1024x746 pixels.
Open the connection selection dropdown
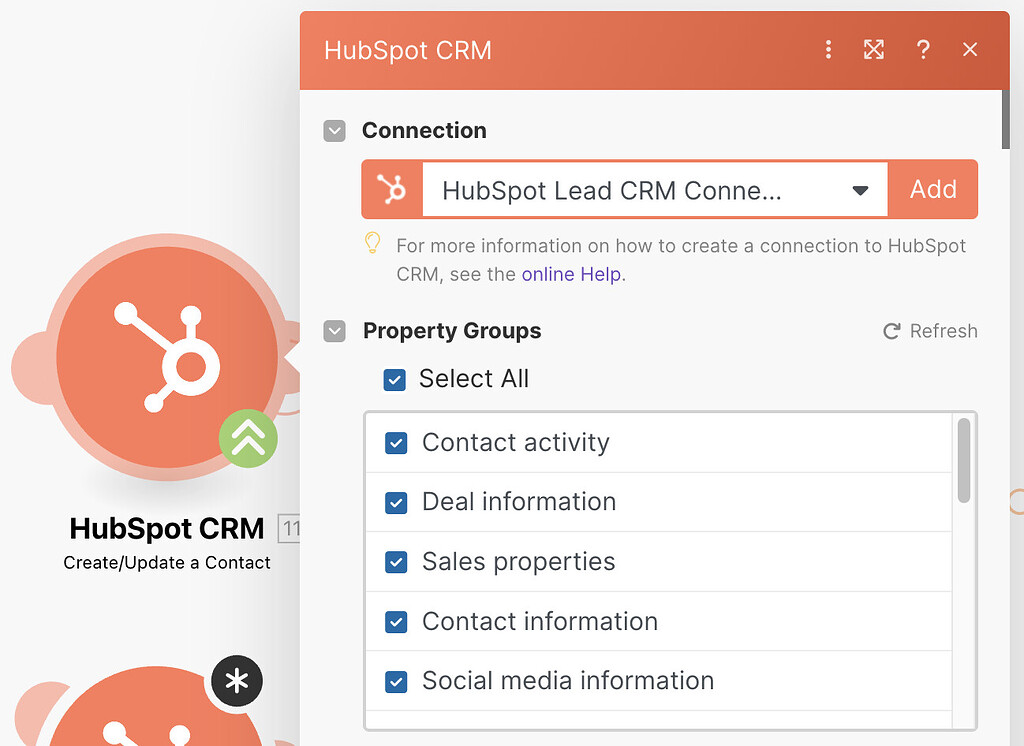(x=860, y=189)
